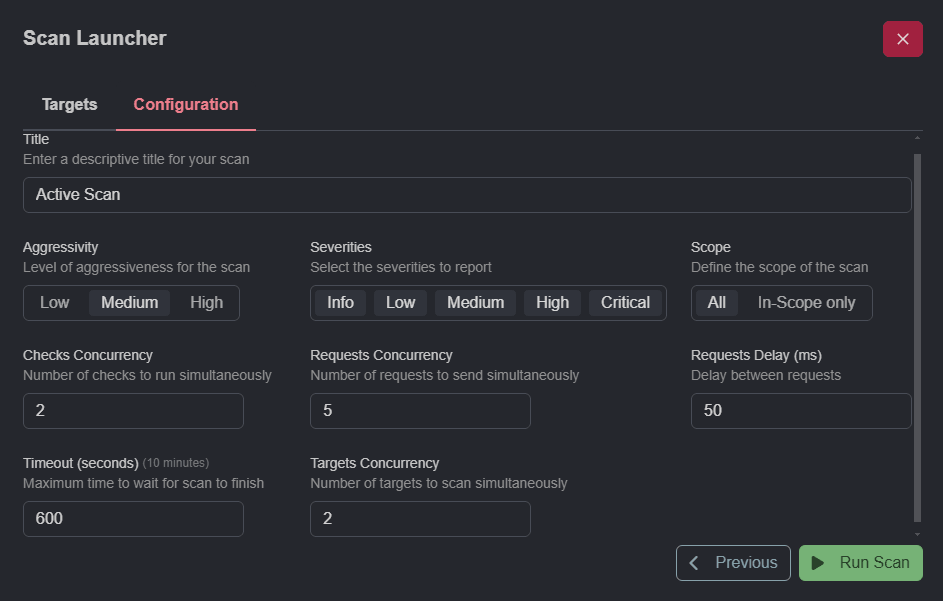Open the Configuration tab
Viewport: 943px width, 601px height.
(x=185, y=104)
